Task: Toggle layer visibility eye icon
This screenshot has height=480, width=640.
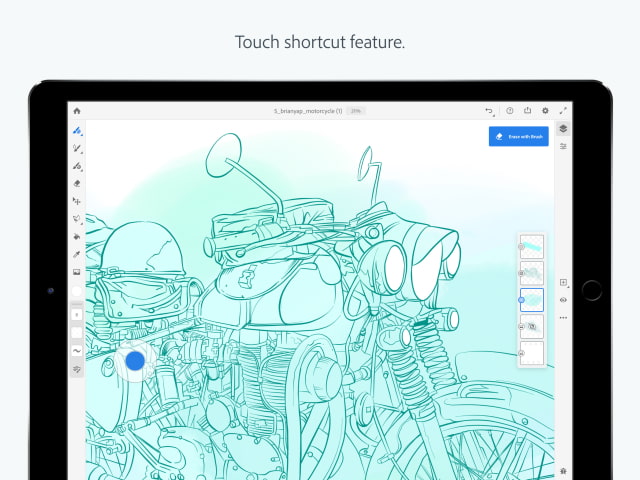Action: 563,299
